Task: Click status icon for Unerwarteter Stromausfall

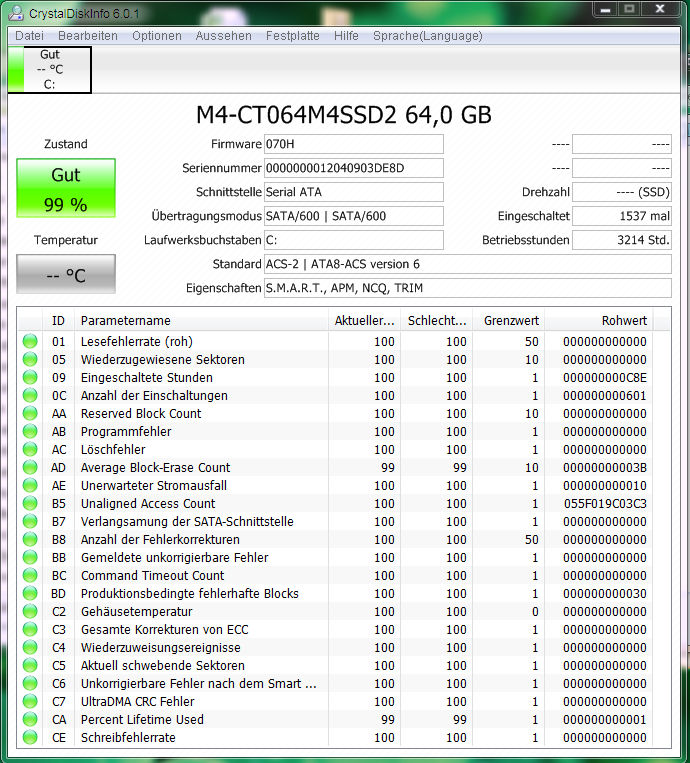Action: click(30, 485)
